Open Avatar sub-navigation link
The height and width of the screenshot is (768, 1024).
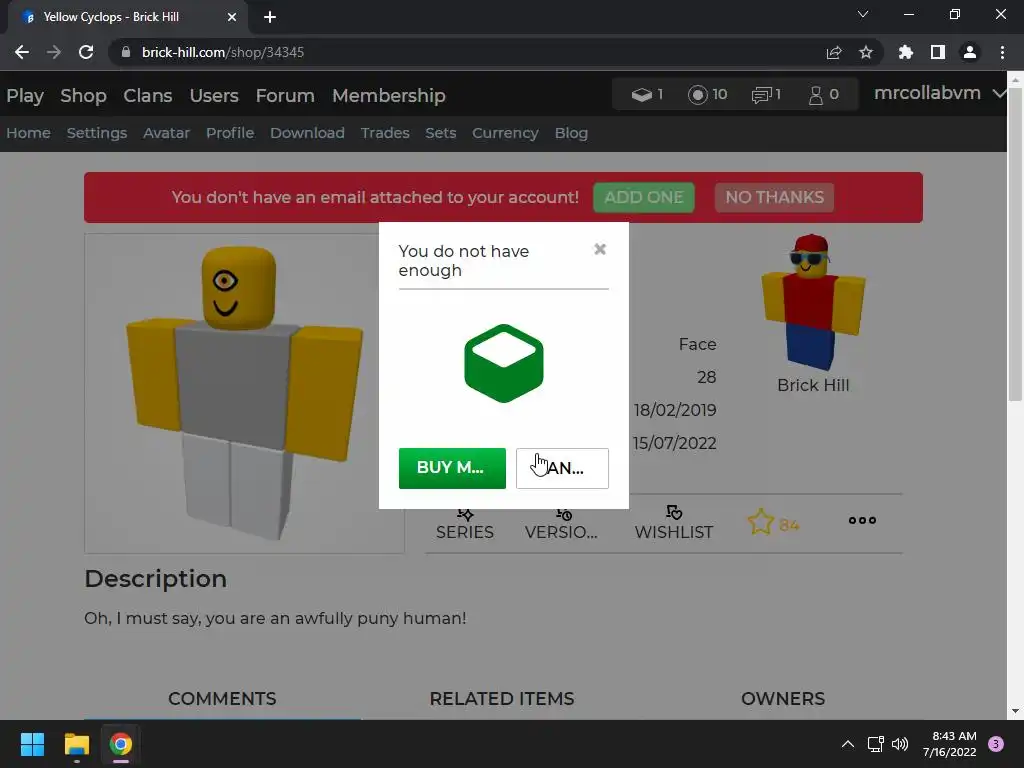(x=167, y=133)
